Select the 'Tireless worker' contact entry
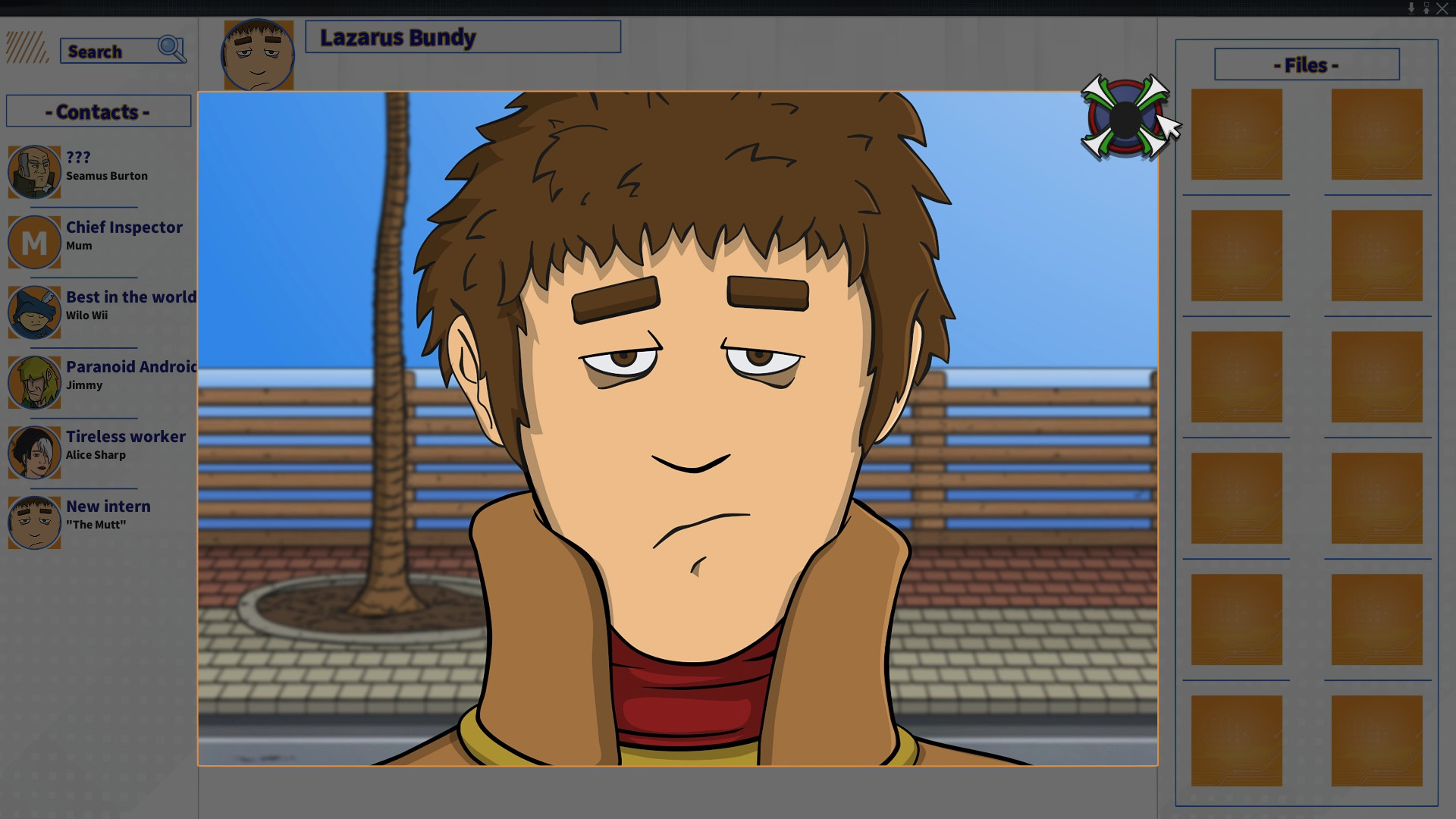The height and width of the screenshot is (819, 1456). (124, 436)
